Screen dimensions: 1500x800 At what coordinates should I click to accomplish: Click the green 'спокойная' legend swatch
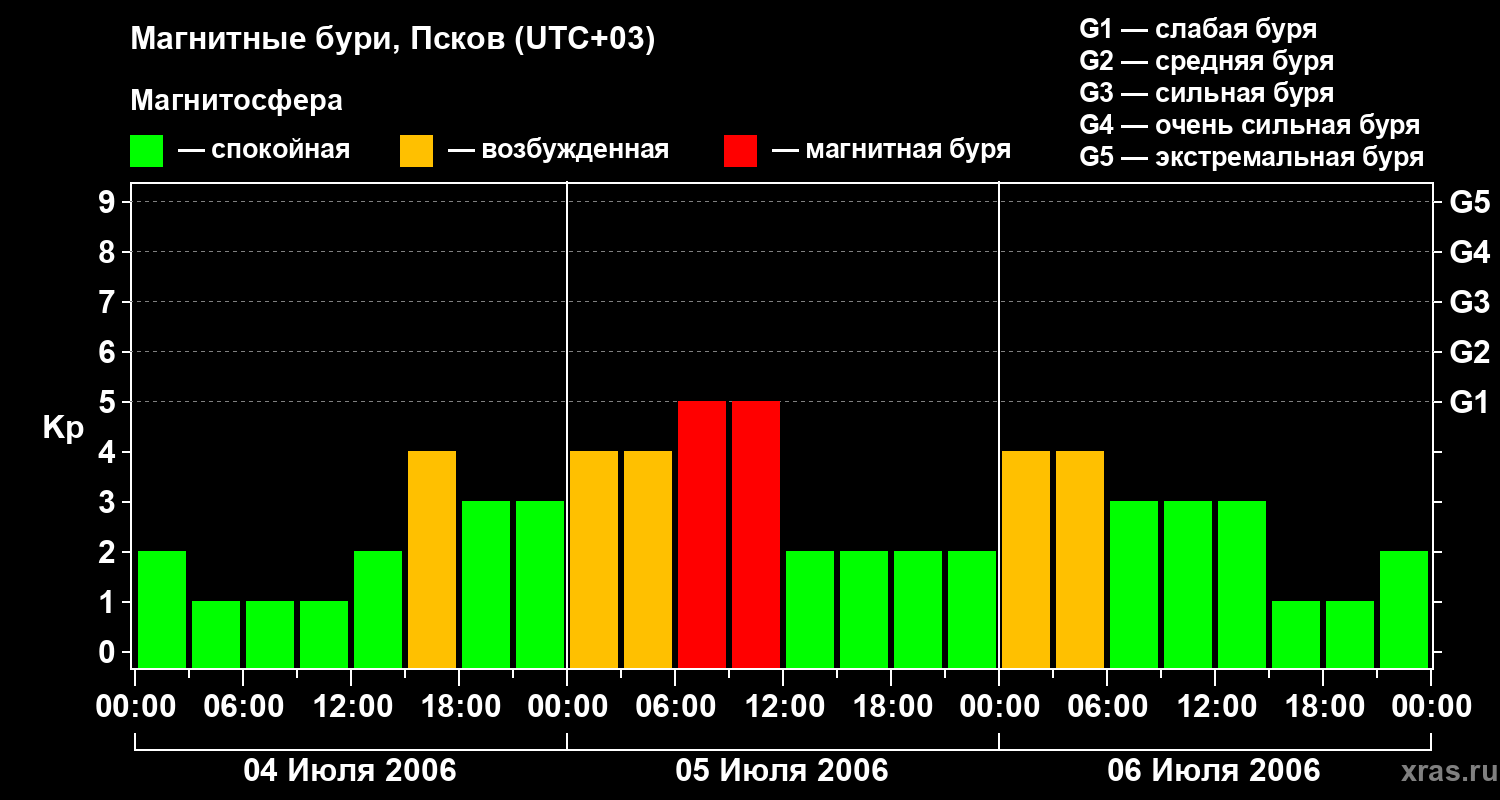point(146,151)
